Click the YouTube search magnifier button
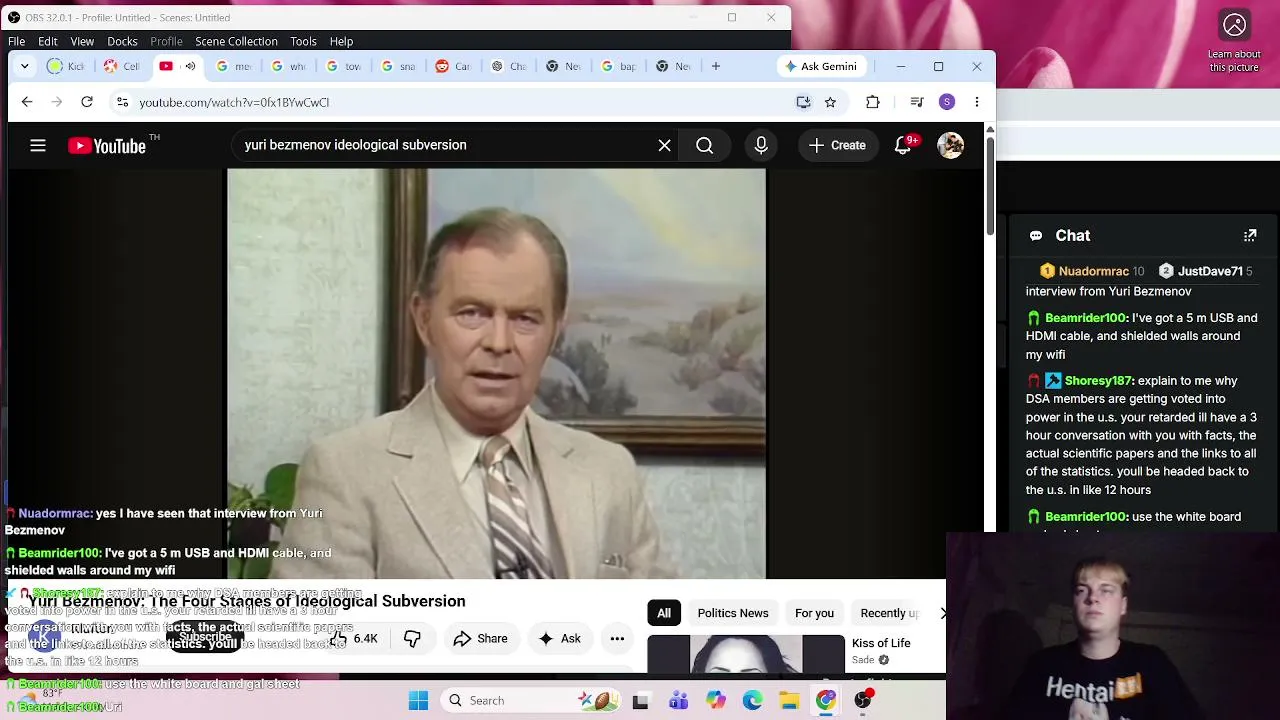This screenshot has width=1280, height=720. [x=705, y=146]
